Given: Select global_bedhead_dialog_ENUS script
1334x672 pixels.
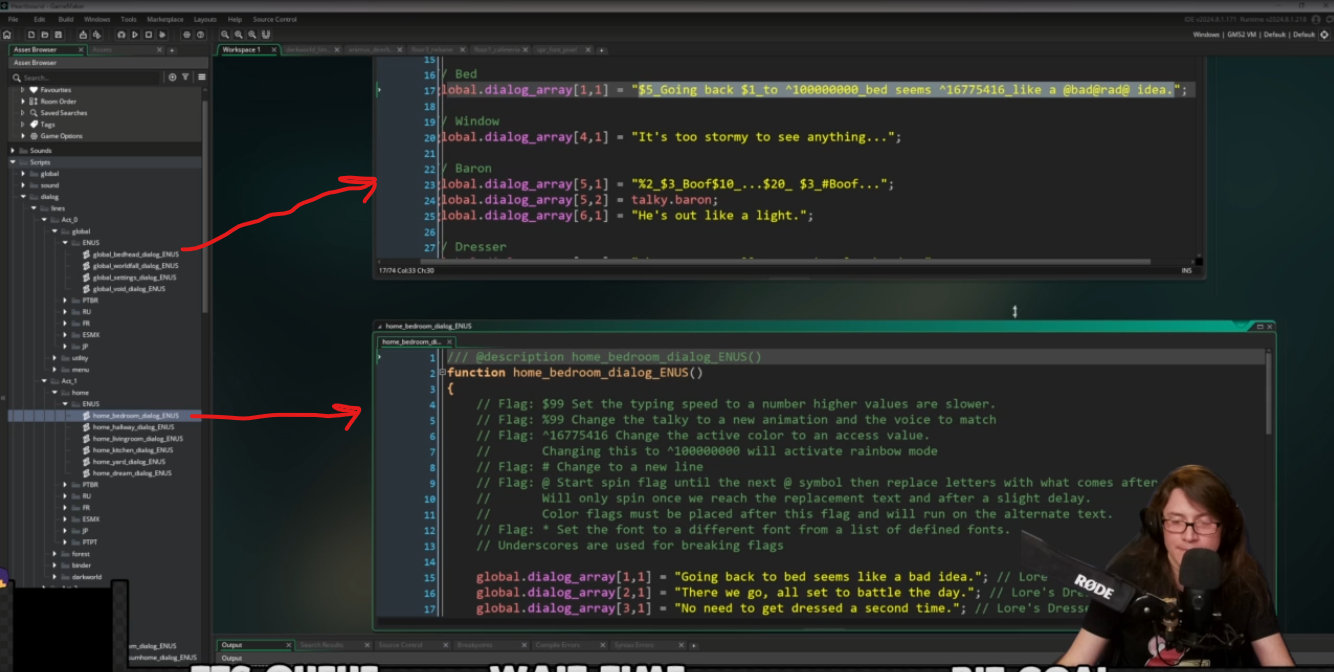Looking at the screenshot, I should tap(135, 254).
